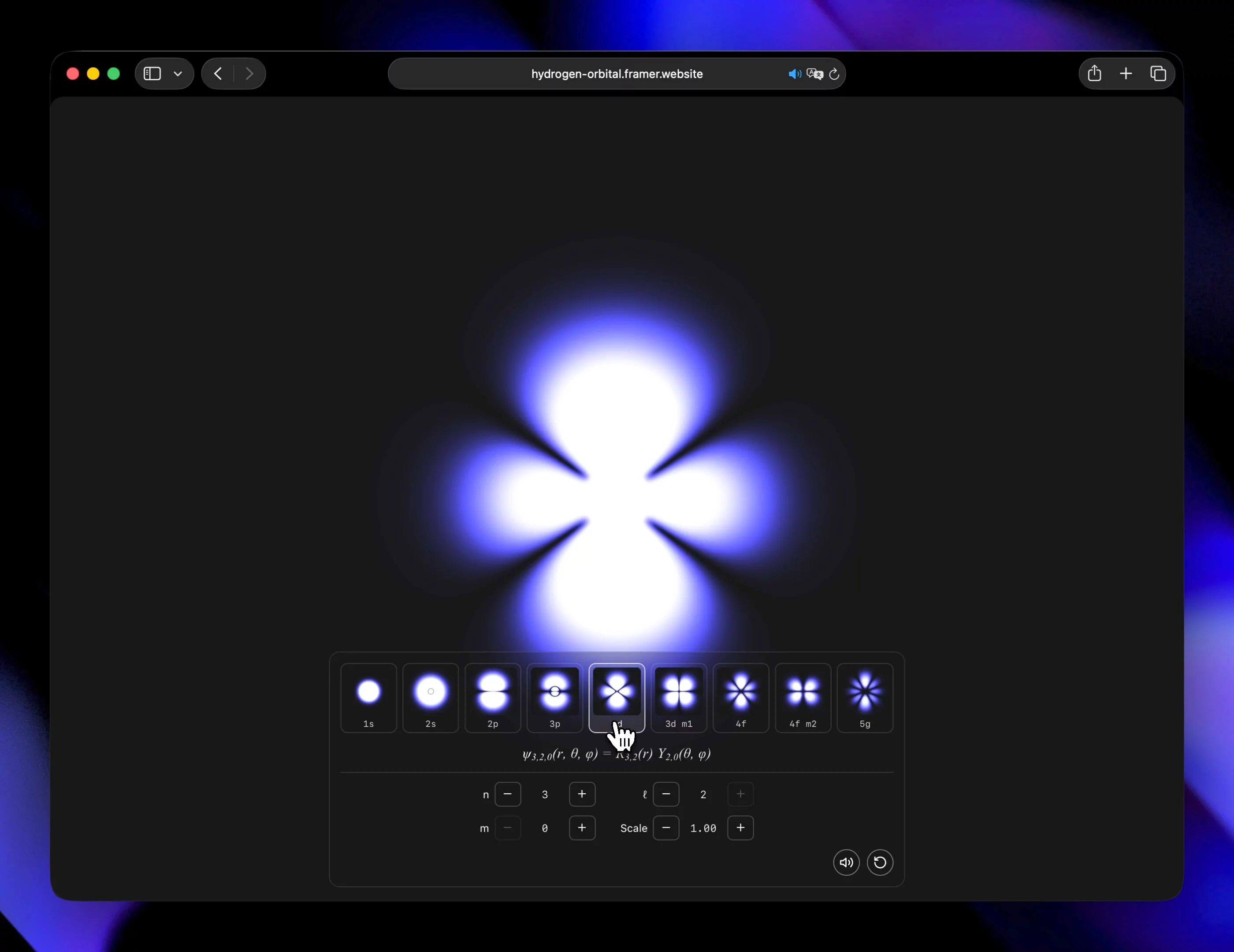Select the 1s orbital preset
Viewport: 1234px width, 952px height.
coord(368,698)
